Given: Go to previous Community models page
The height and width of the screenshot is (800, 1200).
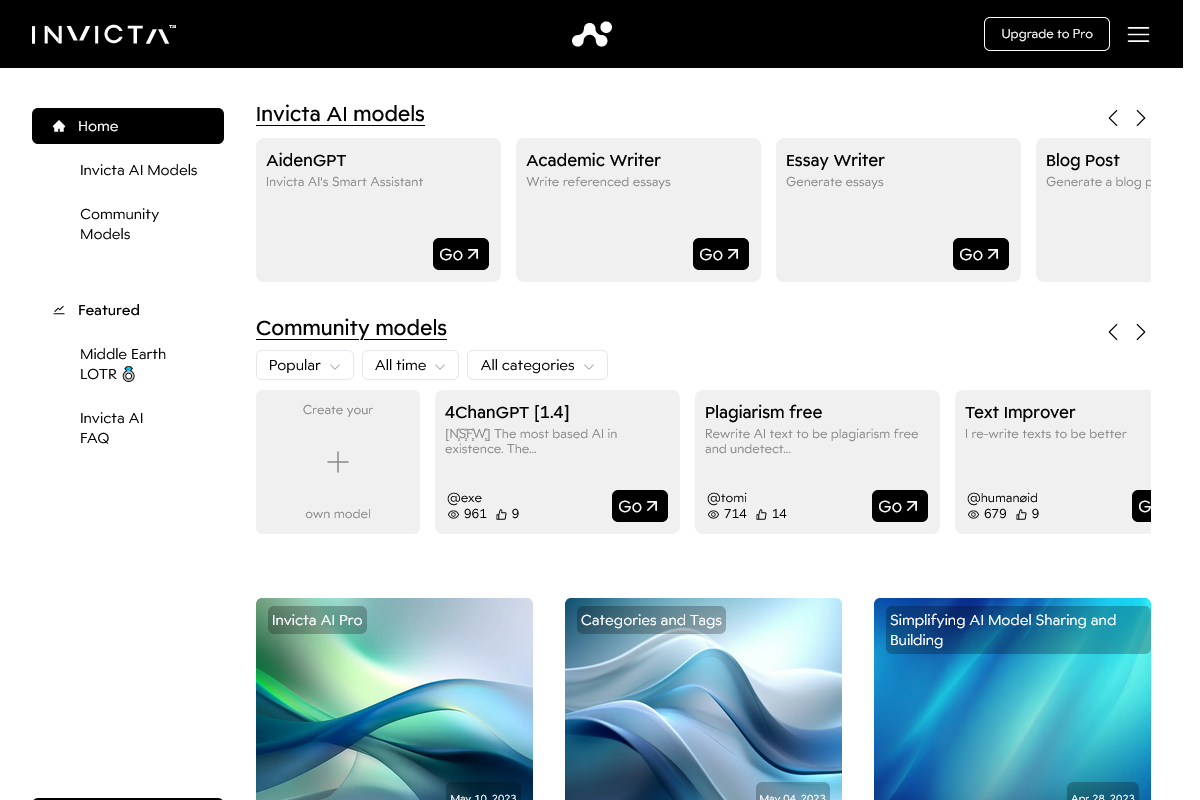Looking at the screenshot, I should coord(1113,332).
